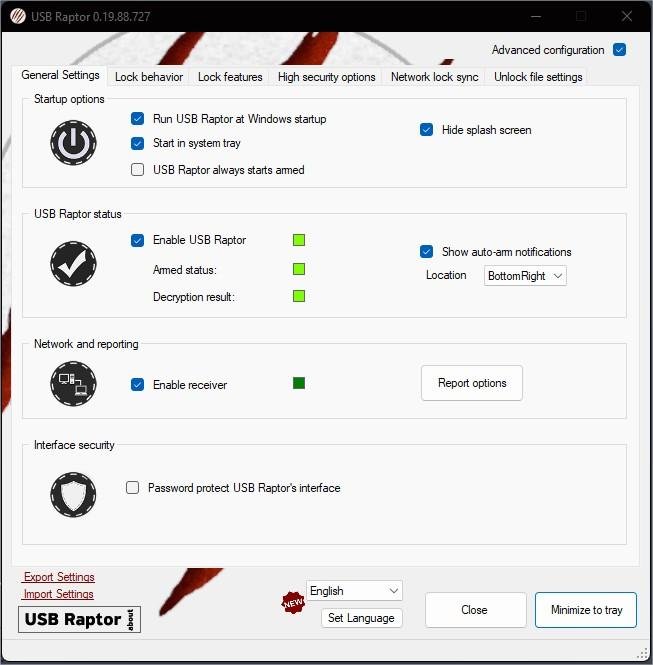Click the Decryption result green indicator
This screenshot has height=665, width=653.
click(x=299, y=296)
